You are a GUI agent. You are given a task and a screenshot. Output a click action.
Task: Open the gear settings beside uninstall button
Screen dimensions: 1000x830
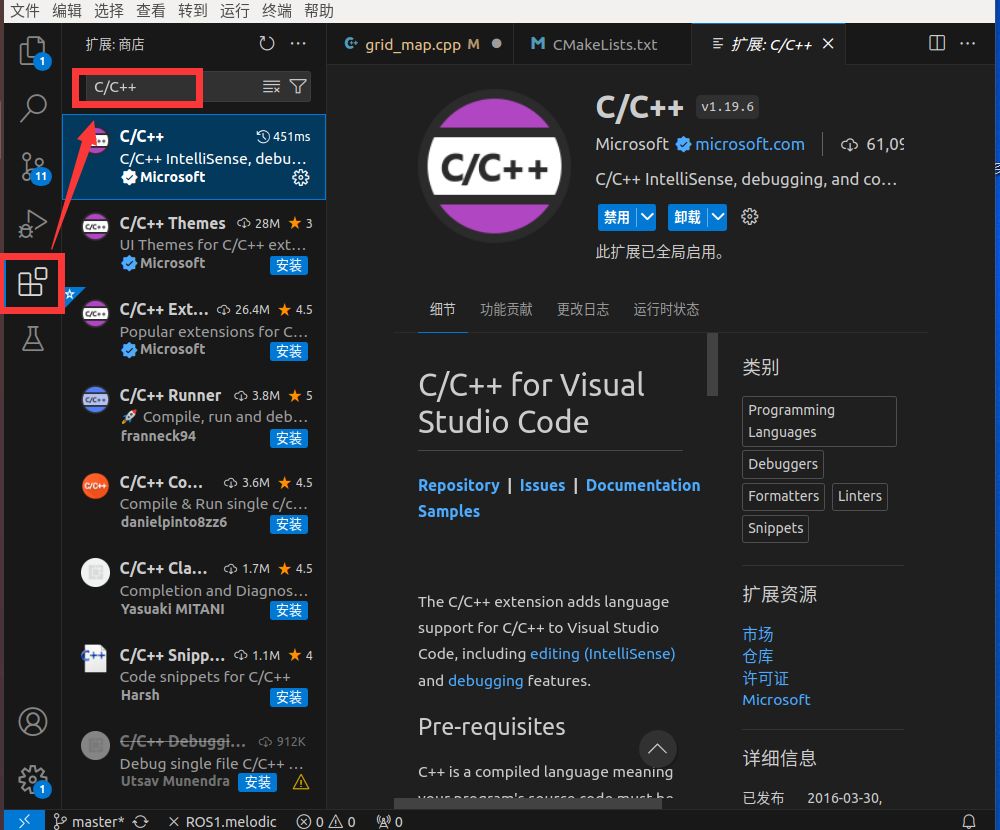749,217
